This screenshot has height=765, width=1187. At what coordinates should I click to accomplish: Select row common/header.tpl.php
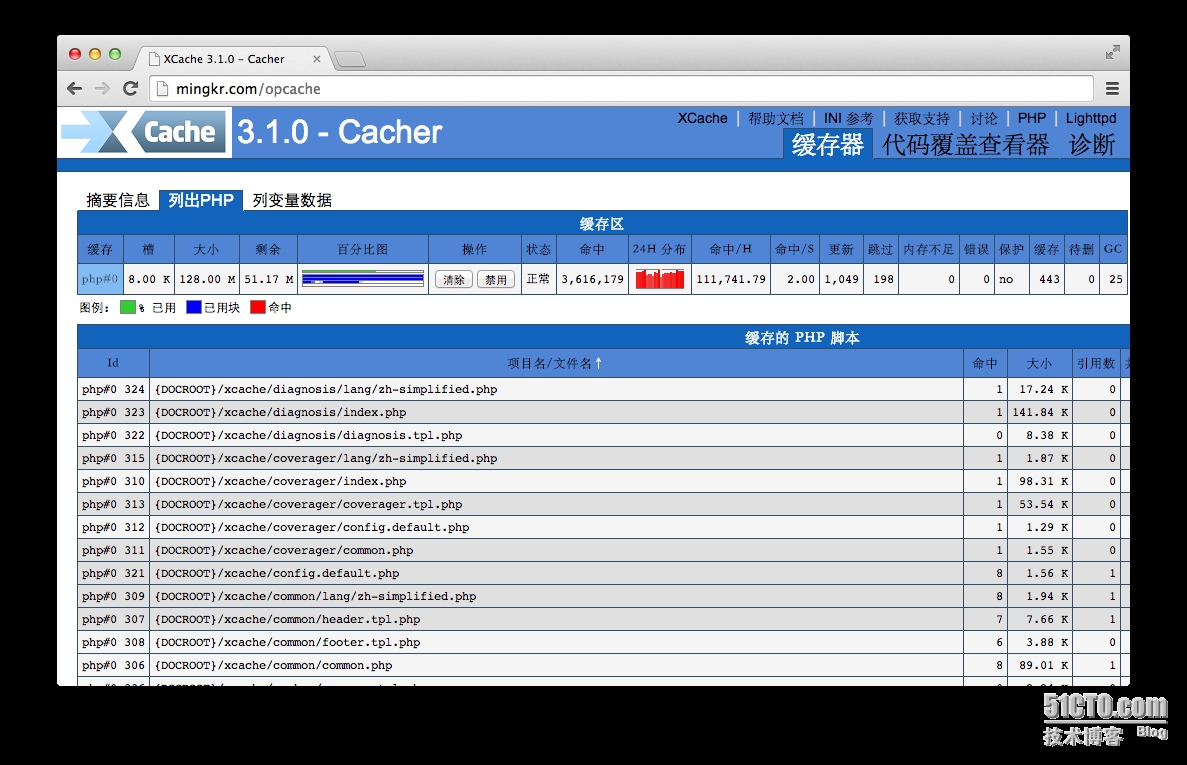(603, 619)
